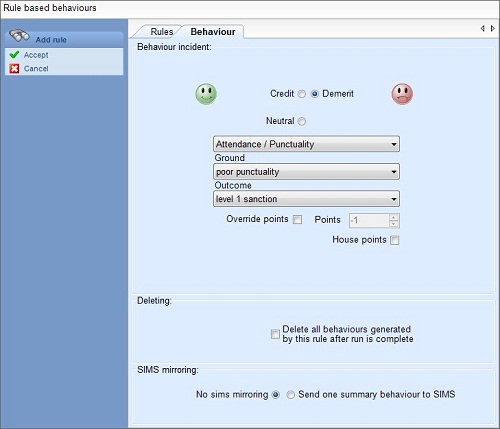
Task: Click the Accept link in sidebar
Action: tap(36, 55)
